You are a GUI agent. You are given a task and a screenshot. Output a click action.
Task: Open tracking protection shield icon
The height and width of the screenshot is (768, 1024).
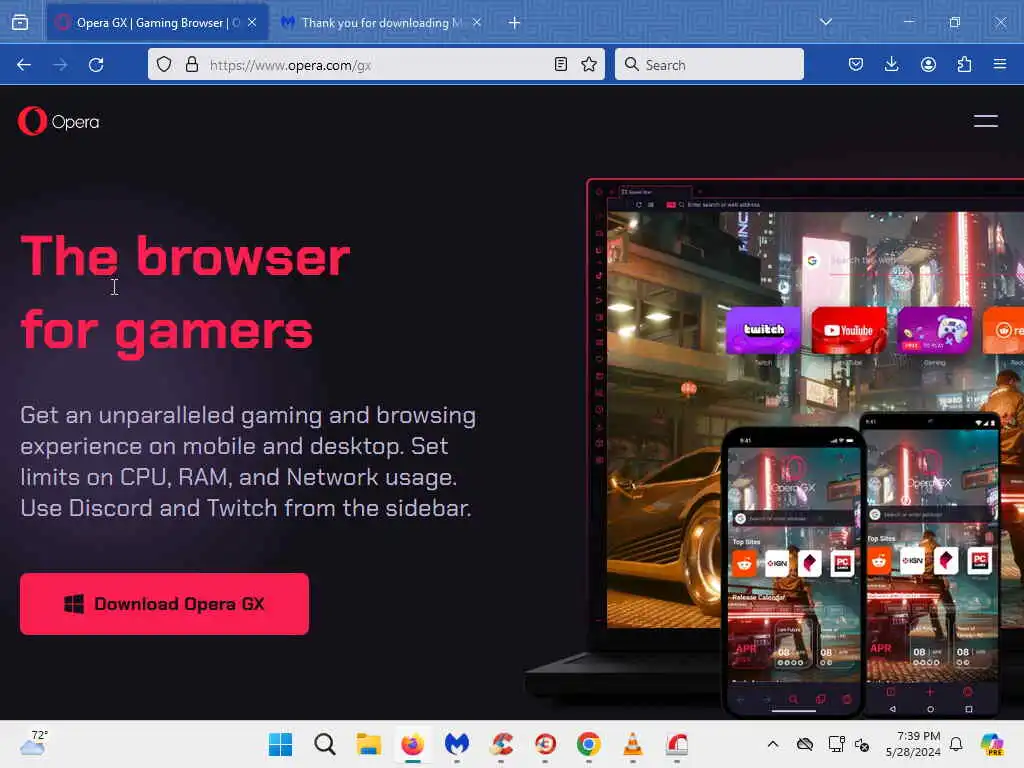coord(164,64)
